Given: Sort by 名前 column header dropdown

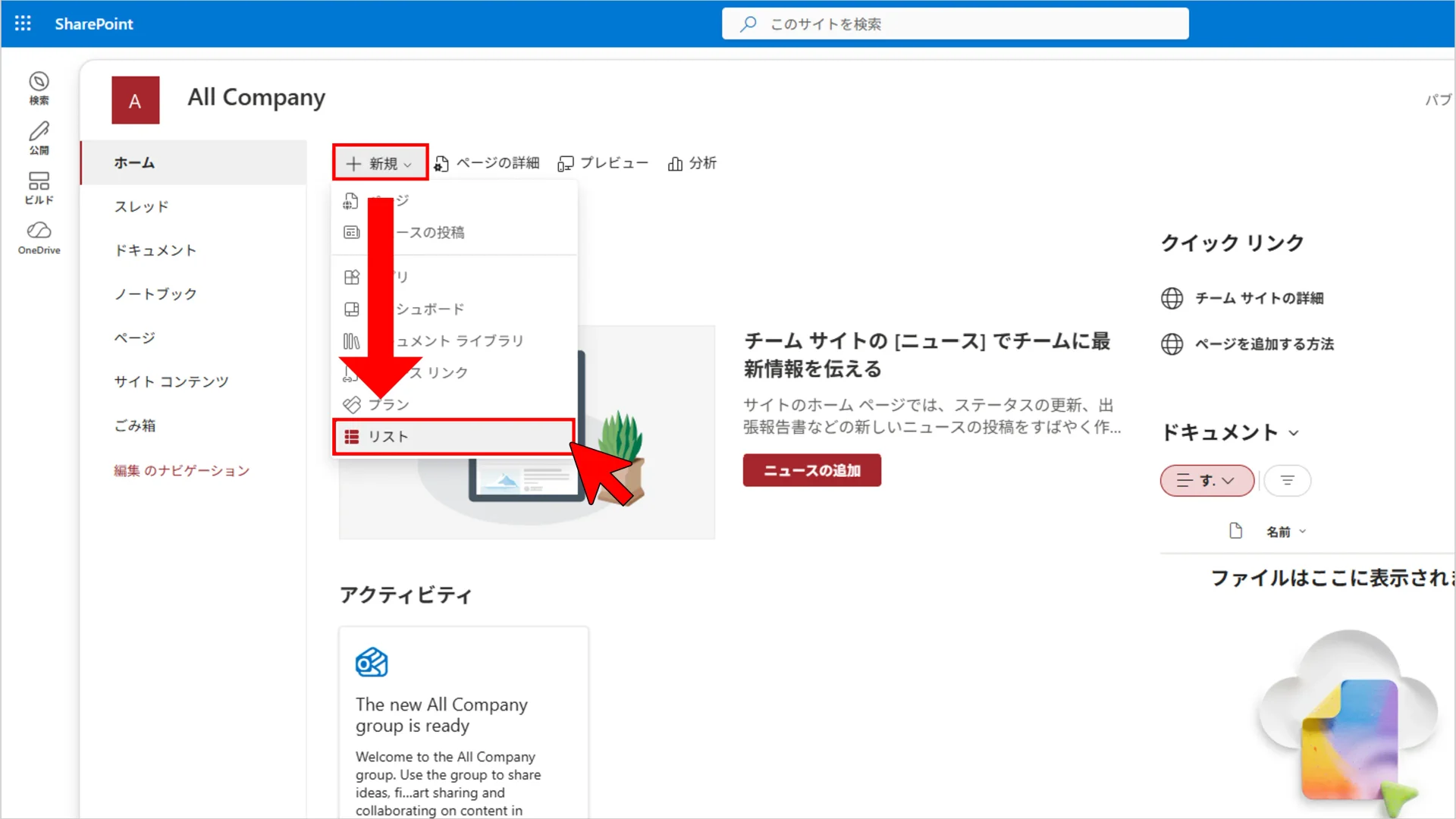Looking at the screenshot, I should (1286, 532).
